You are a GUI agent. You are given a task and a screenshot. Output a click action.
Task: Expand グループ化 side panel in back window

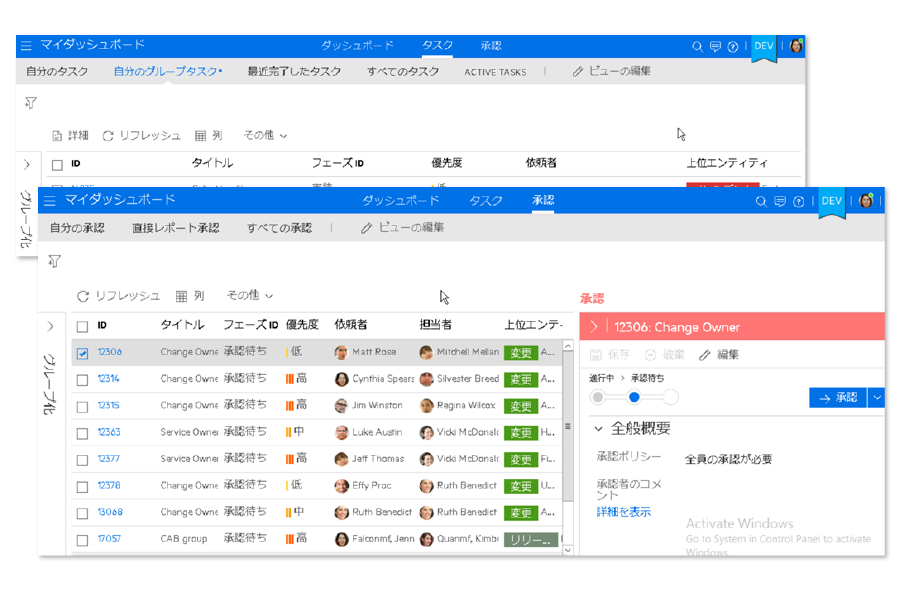(x=27, y=165)
